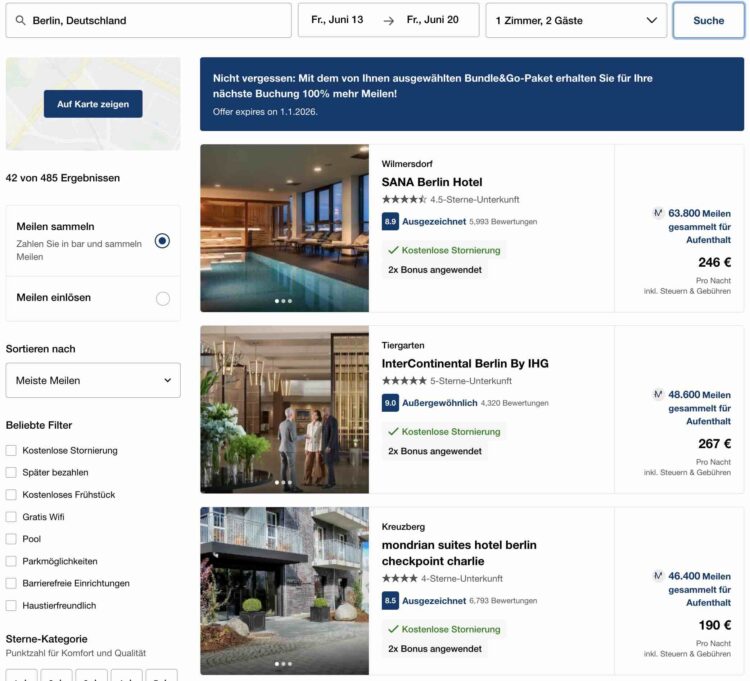This screenshot has height=681, width=750.
Task: Open the 1 Zimmer, 2 Gäste dropdown
Action: pyautogui.click(x=576, y=21)
